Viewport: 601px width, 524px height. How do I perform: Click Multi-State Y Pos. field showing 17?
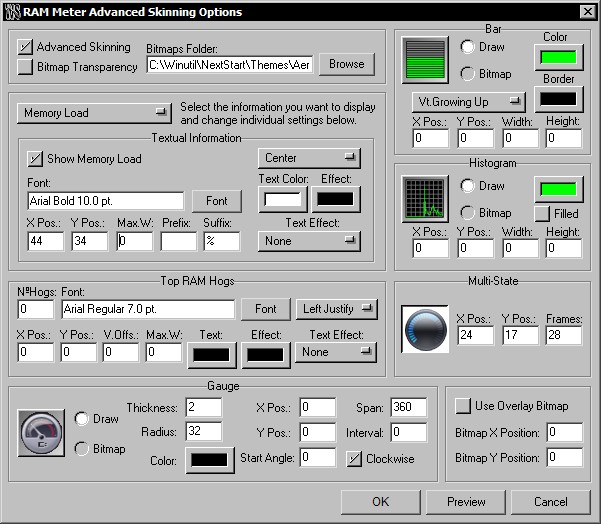click(521, 335)
